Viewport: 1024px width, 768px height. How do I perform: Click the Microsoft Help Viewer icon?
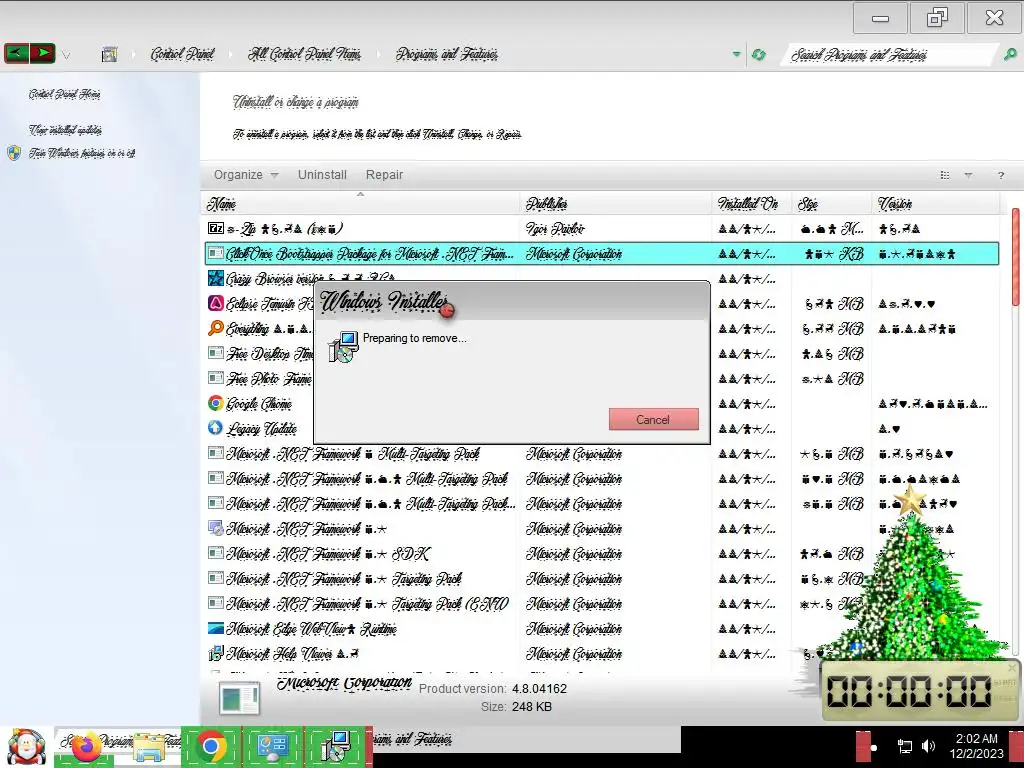click(216, 653)
